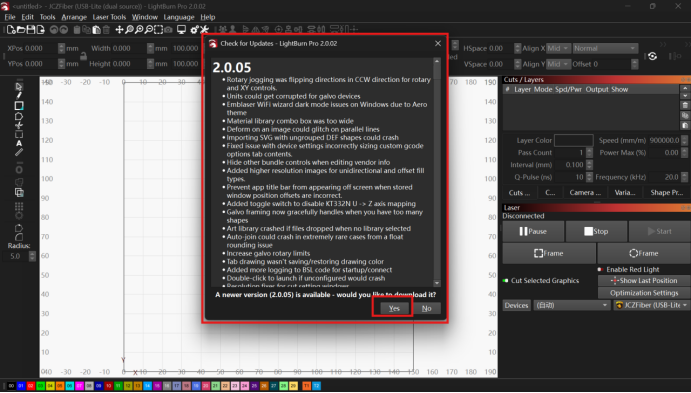The height and width of the screenshot is (393, 691).
Task: Pick the orange T1 tool layer swatch
Action: pyautogui.click(x=306, y=386)
